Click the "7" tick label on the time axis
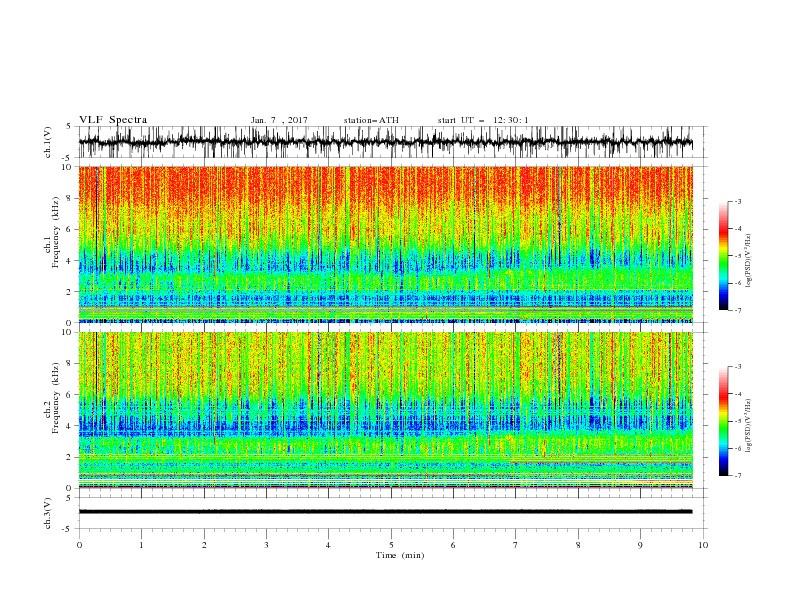 tap(515, 545)
